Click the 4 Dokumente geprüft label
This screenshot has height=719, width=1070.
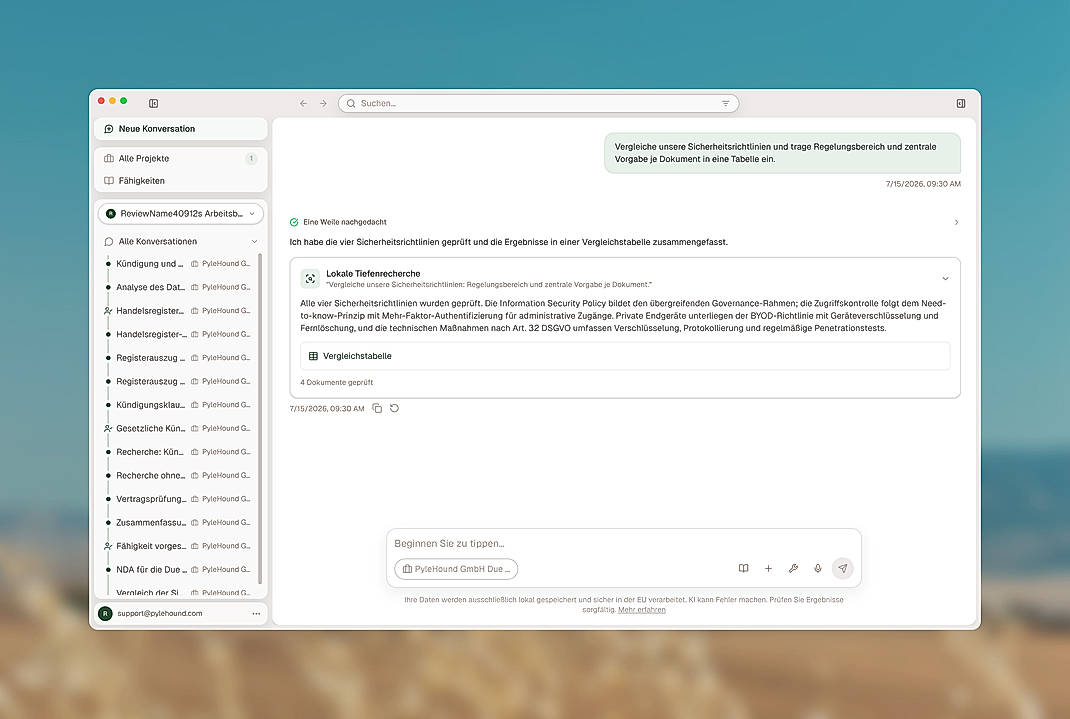[336, 383]
